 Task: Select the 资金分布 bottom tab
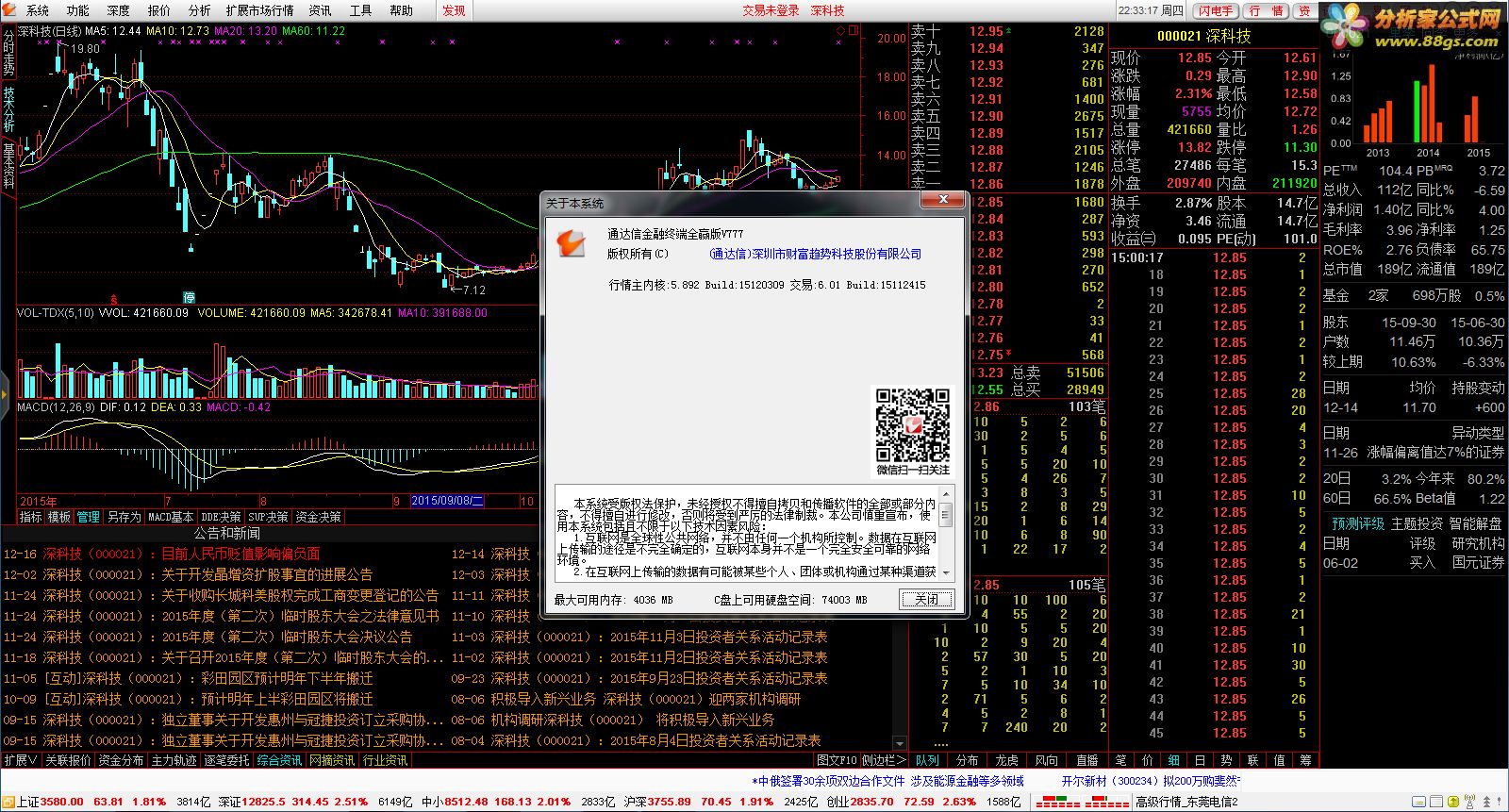(121, 760)
